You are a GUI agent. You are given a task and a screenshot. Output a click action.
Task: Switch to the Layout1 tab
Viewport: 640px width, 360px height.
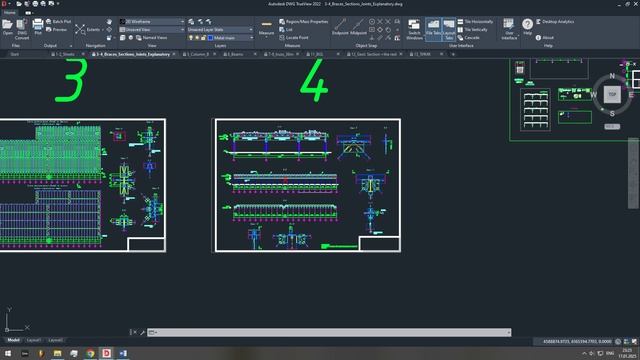click(34, 340)
